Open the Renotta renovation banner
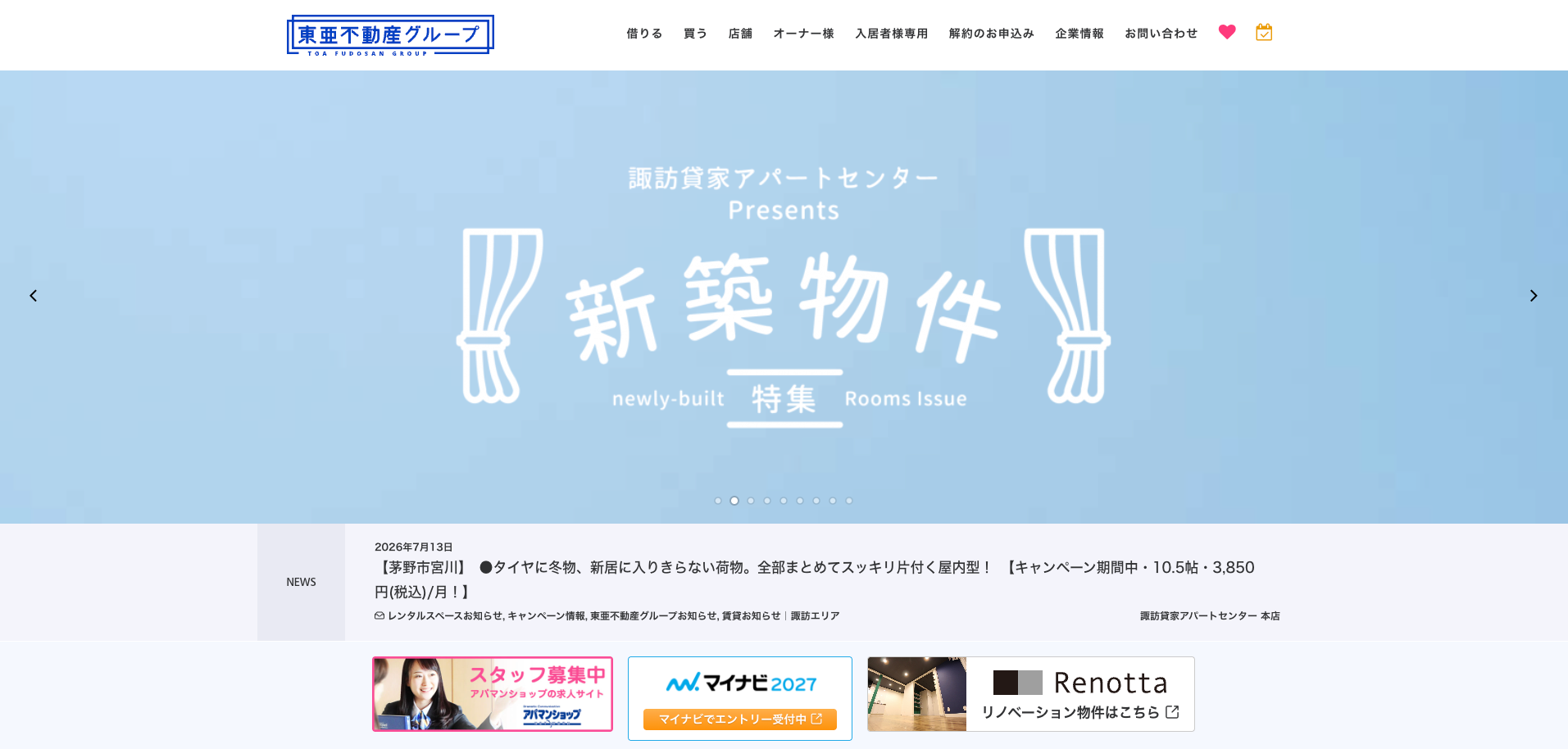 [x=1031, y=694]
